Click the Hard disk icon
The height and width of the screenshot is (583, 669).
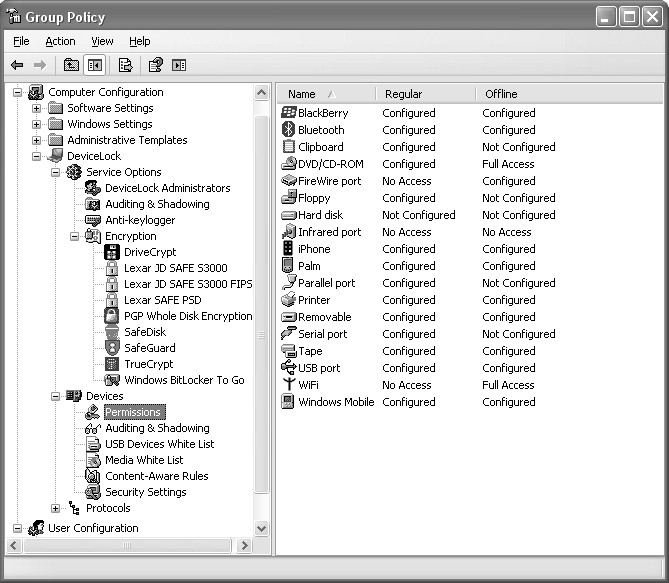pos(289,216)
